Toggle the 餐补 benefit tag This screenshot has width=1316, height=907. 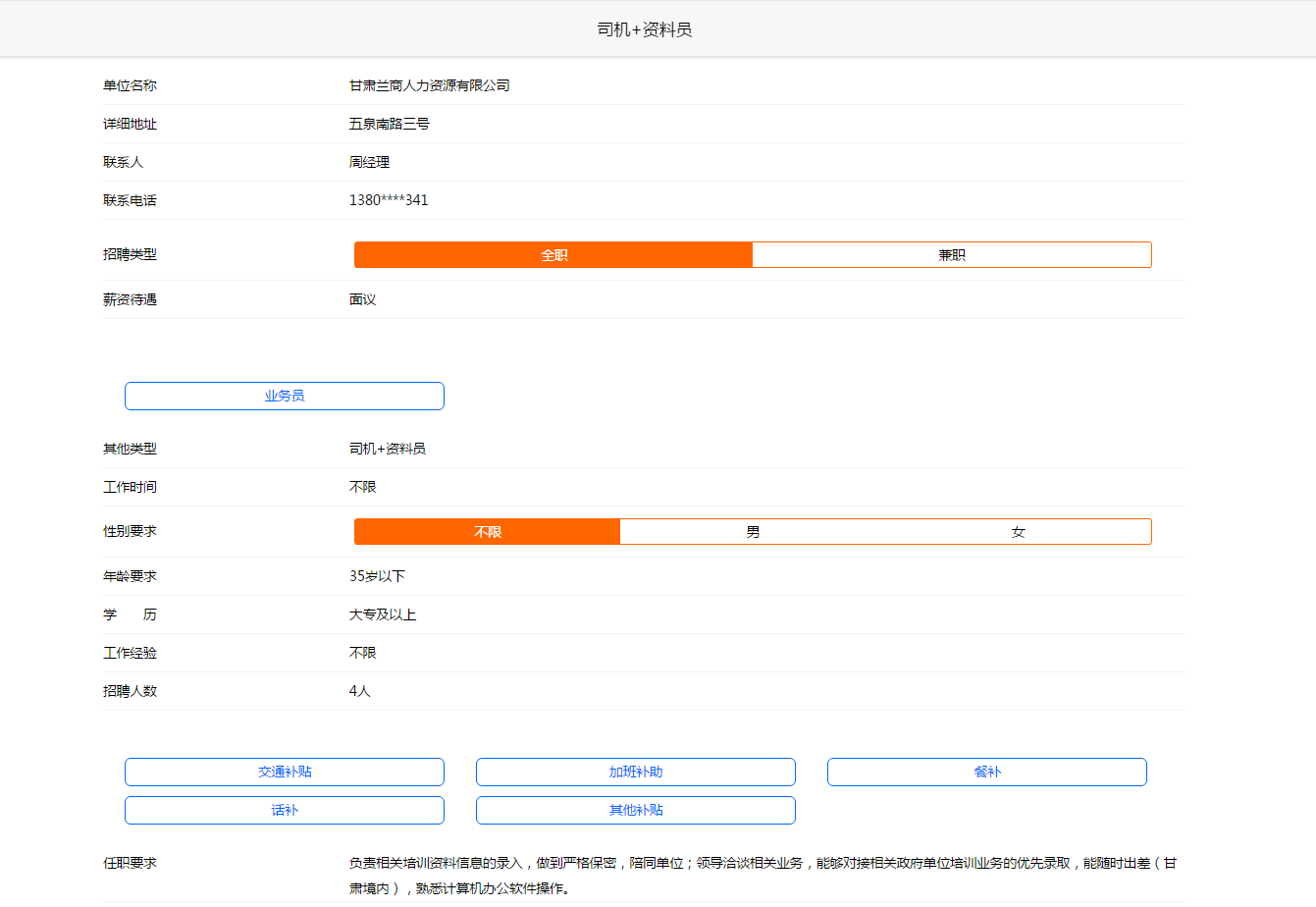(x=987, y=772)
